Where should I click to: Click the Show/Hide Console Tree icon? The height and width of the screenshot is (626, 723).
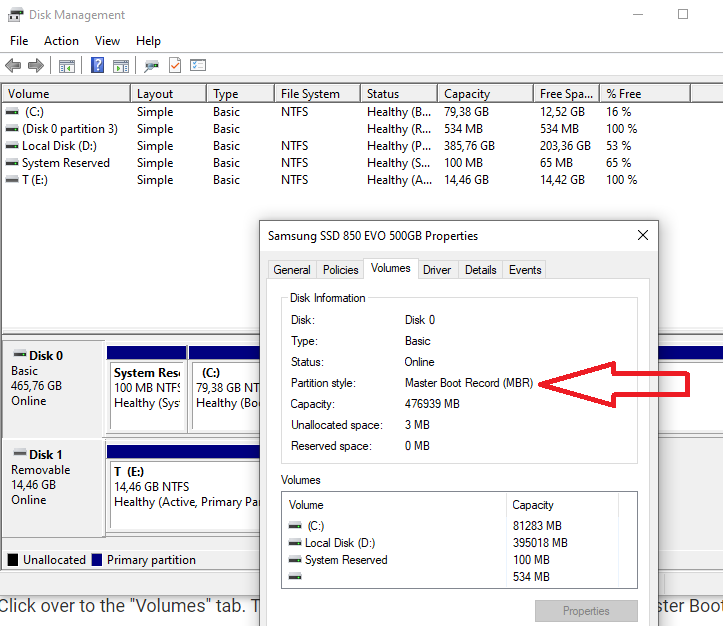tap(67, 66)
